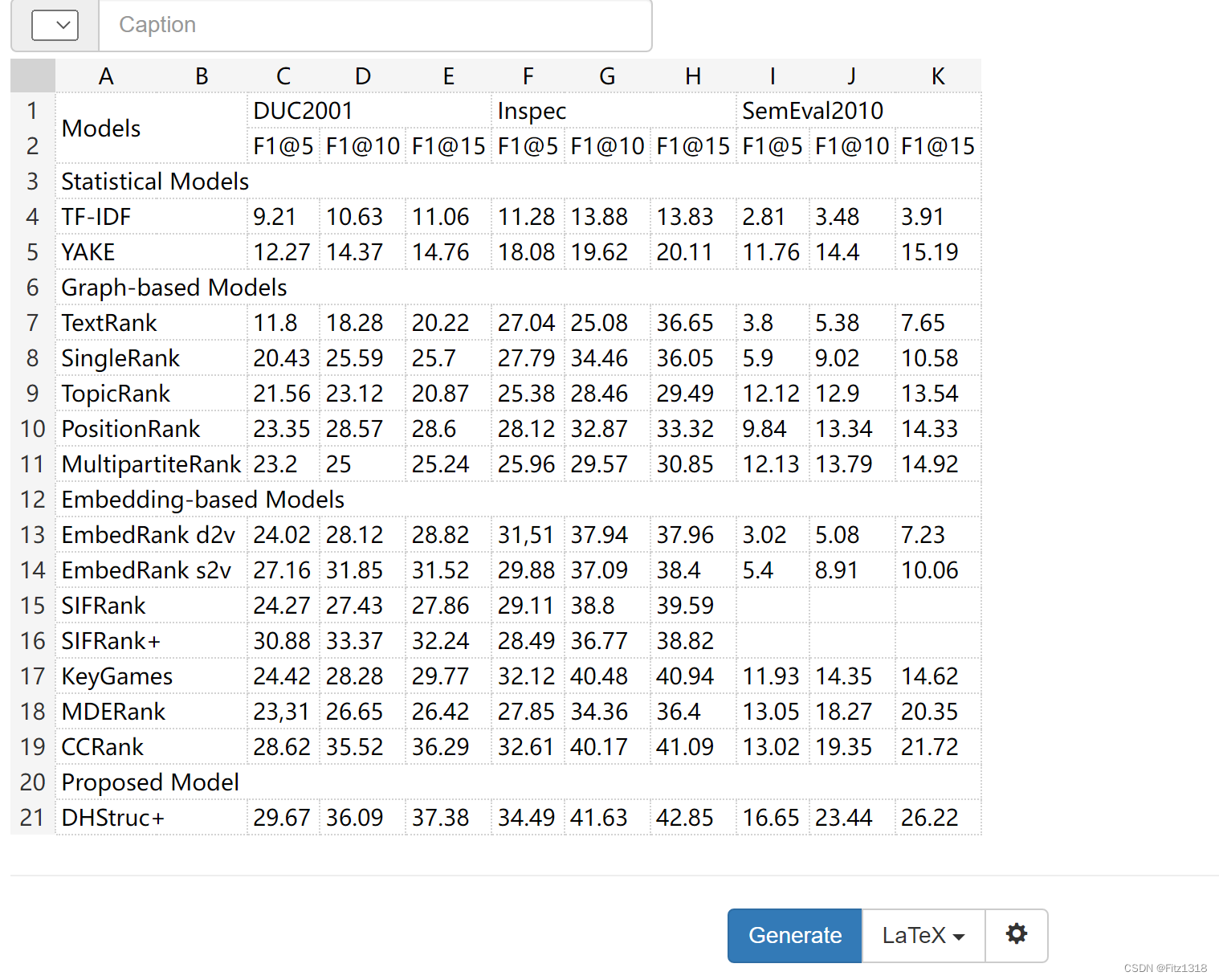Click the 28.6 cell in PositionRank row
The image size is (1219, 980).
[x=448, y=429]
